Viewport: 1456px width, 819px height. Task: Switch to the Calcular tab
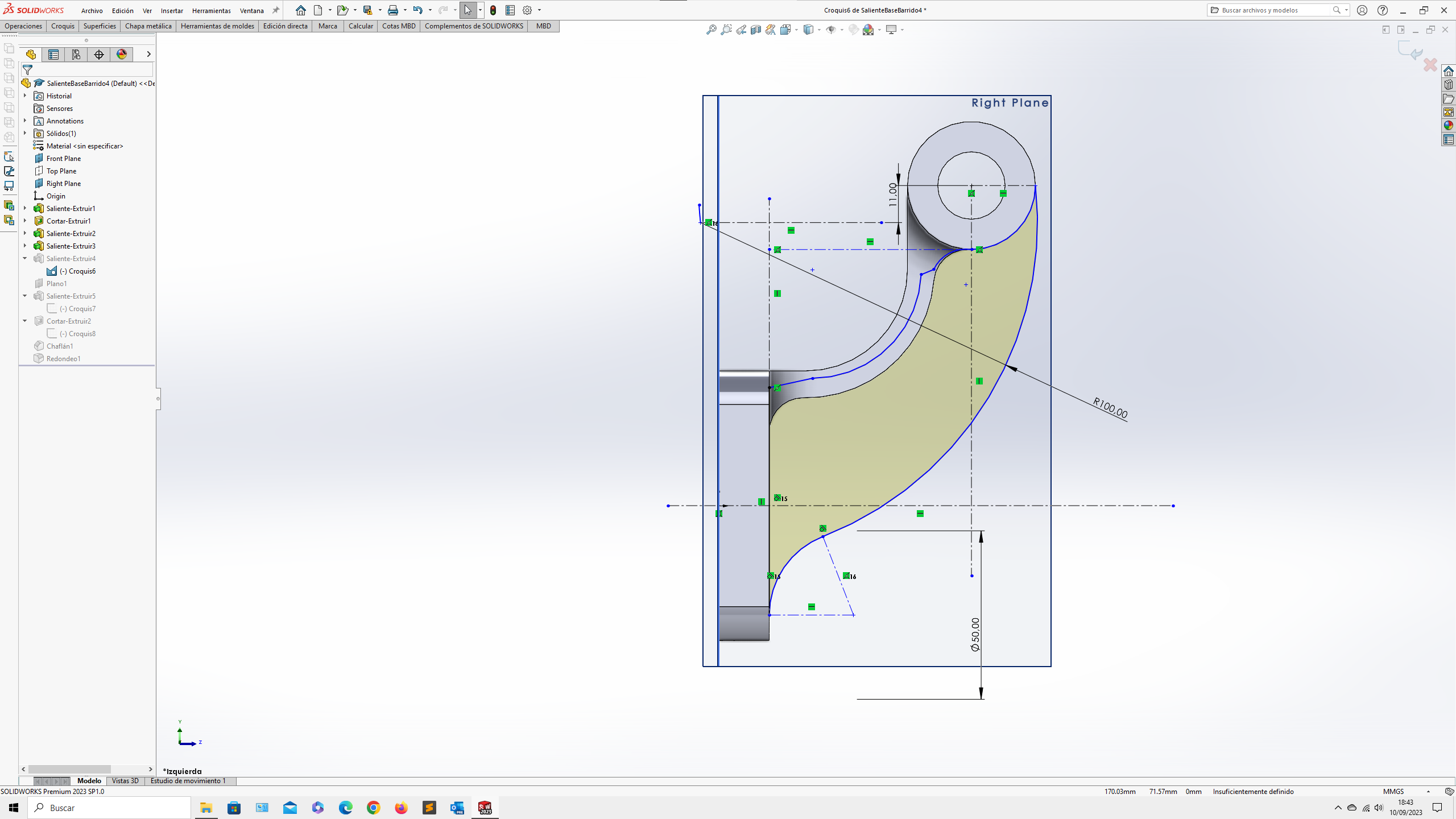tap(361, 26)
